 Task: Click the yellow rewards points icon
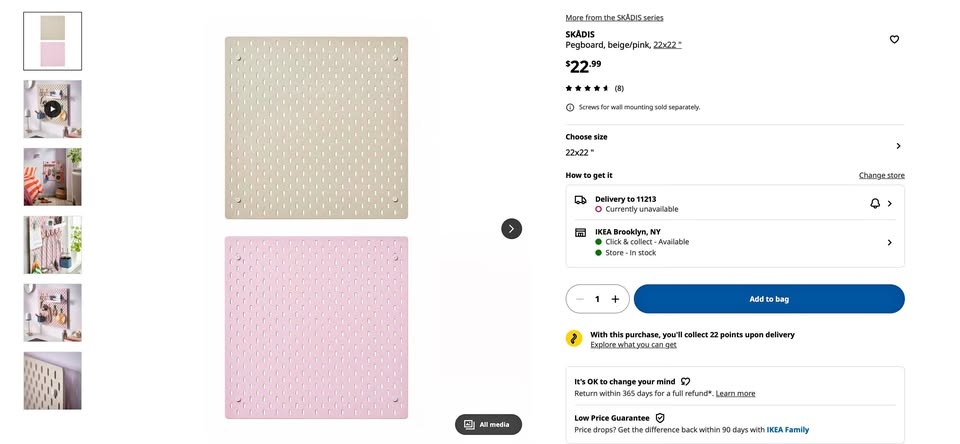pyautogui.click(x=574, y=338)
